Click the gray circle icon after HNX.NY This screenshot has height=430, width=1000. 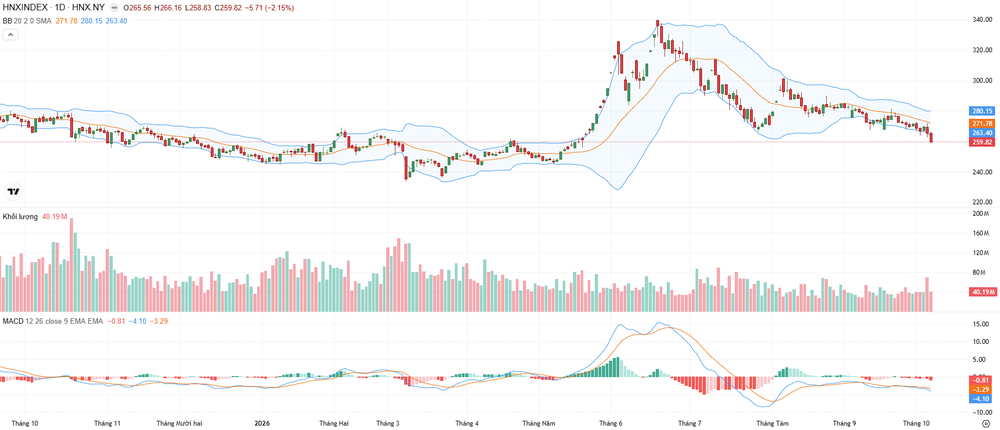[x=115, y=9]
